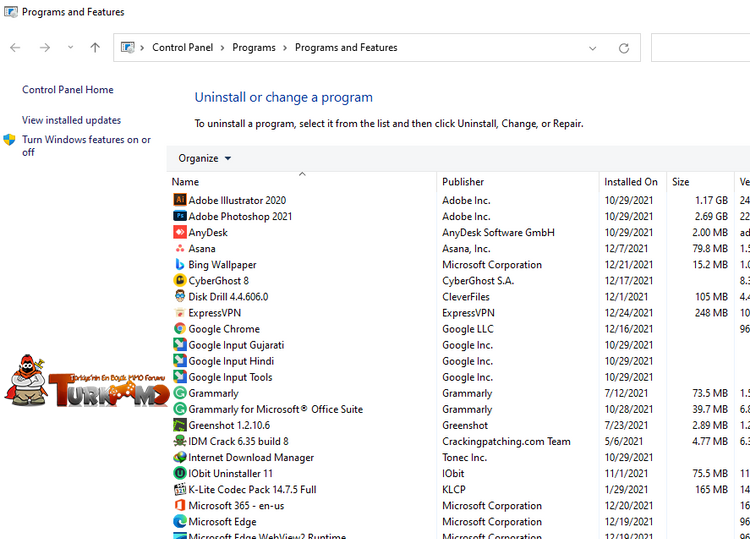Screen dimensions: 750x539
Task: Click the 248 MB size cell
Action: pos(711,313)
